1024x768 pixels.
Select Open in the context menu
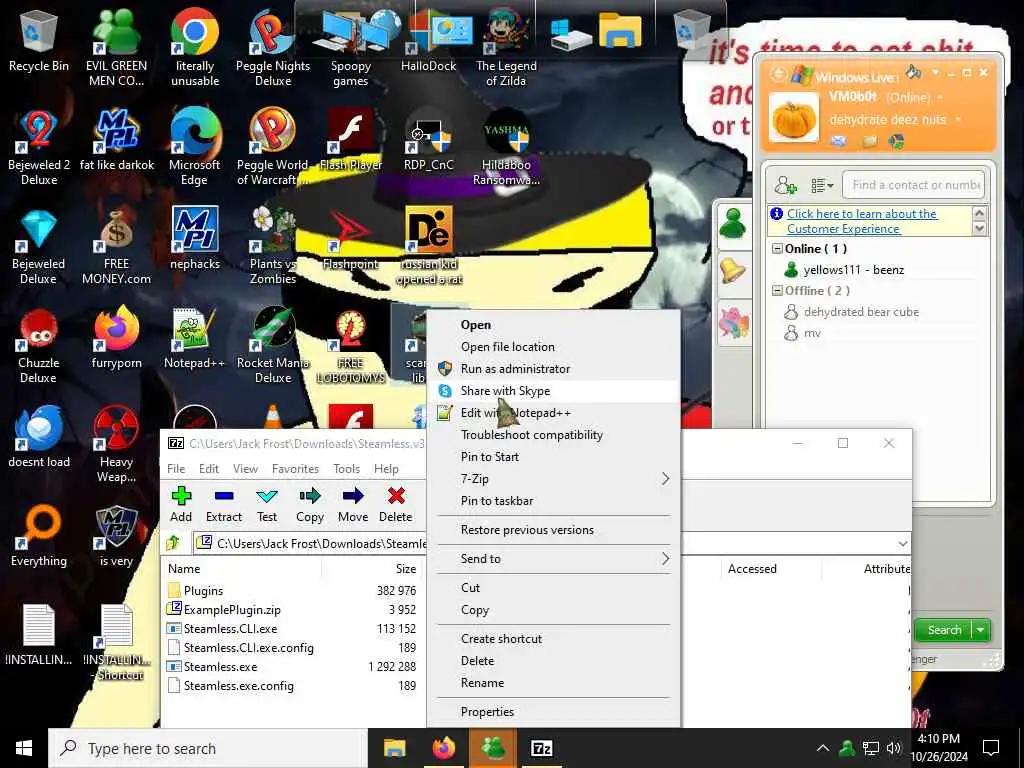pos(553,325)
